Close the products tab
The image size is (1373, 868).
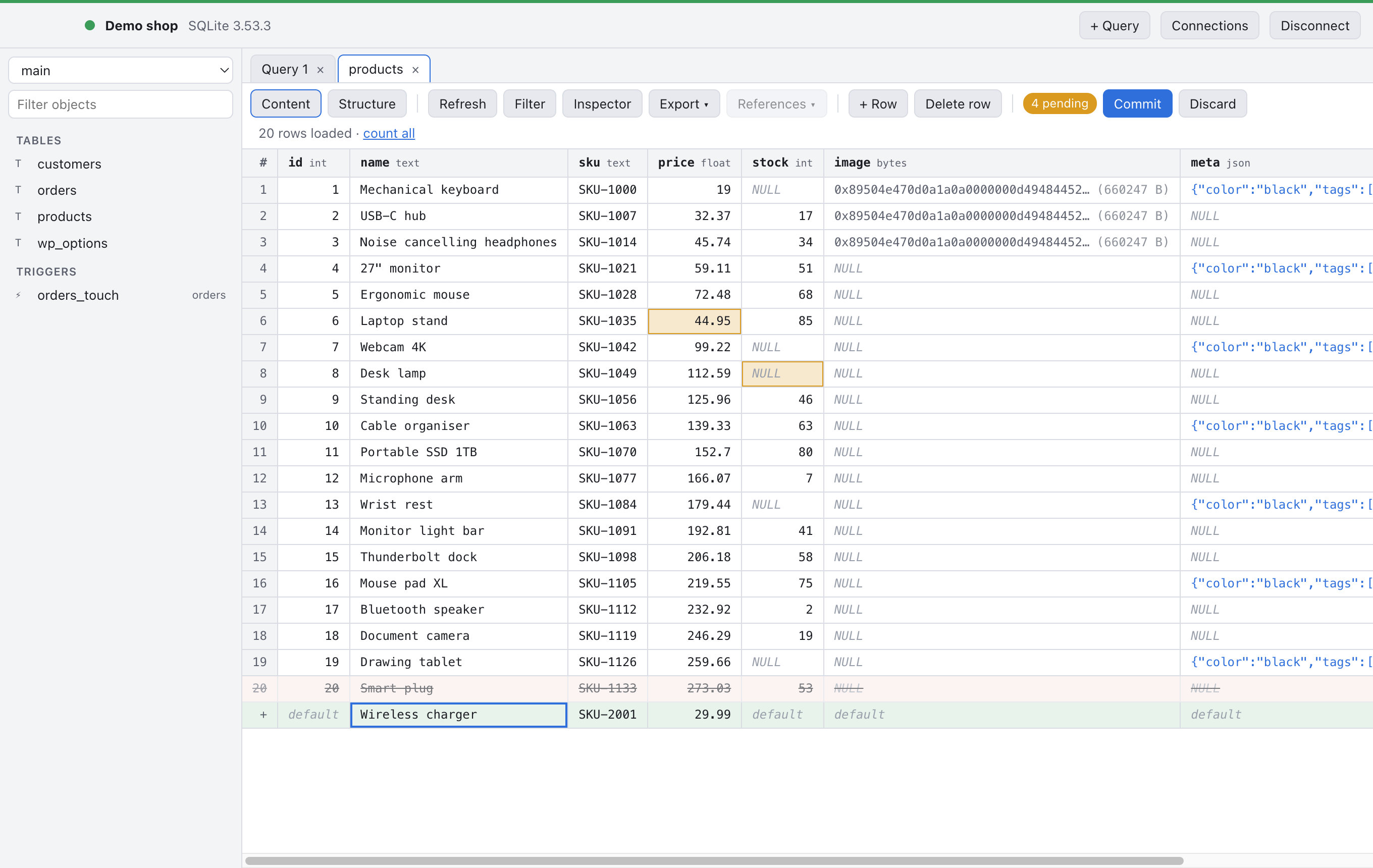tap(415, 70)
